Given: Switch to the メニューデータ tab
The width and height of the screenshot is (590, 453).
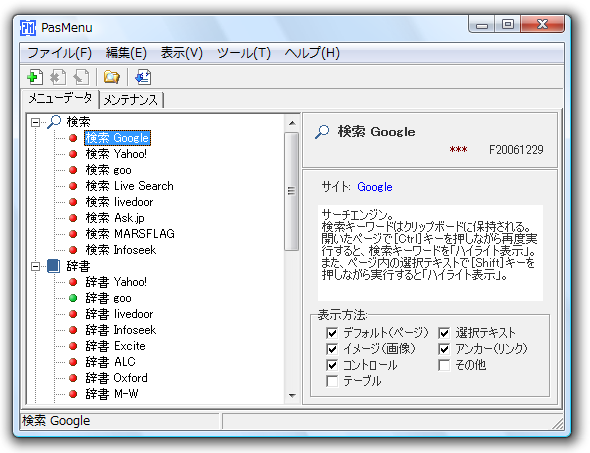Looking at the screenshot, I should [x=60, y=99].
